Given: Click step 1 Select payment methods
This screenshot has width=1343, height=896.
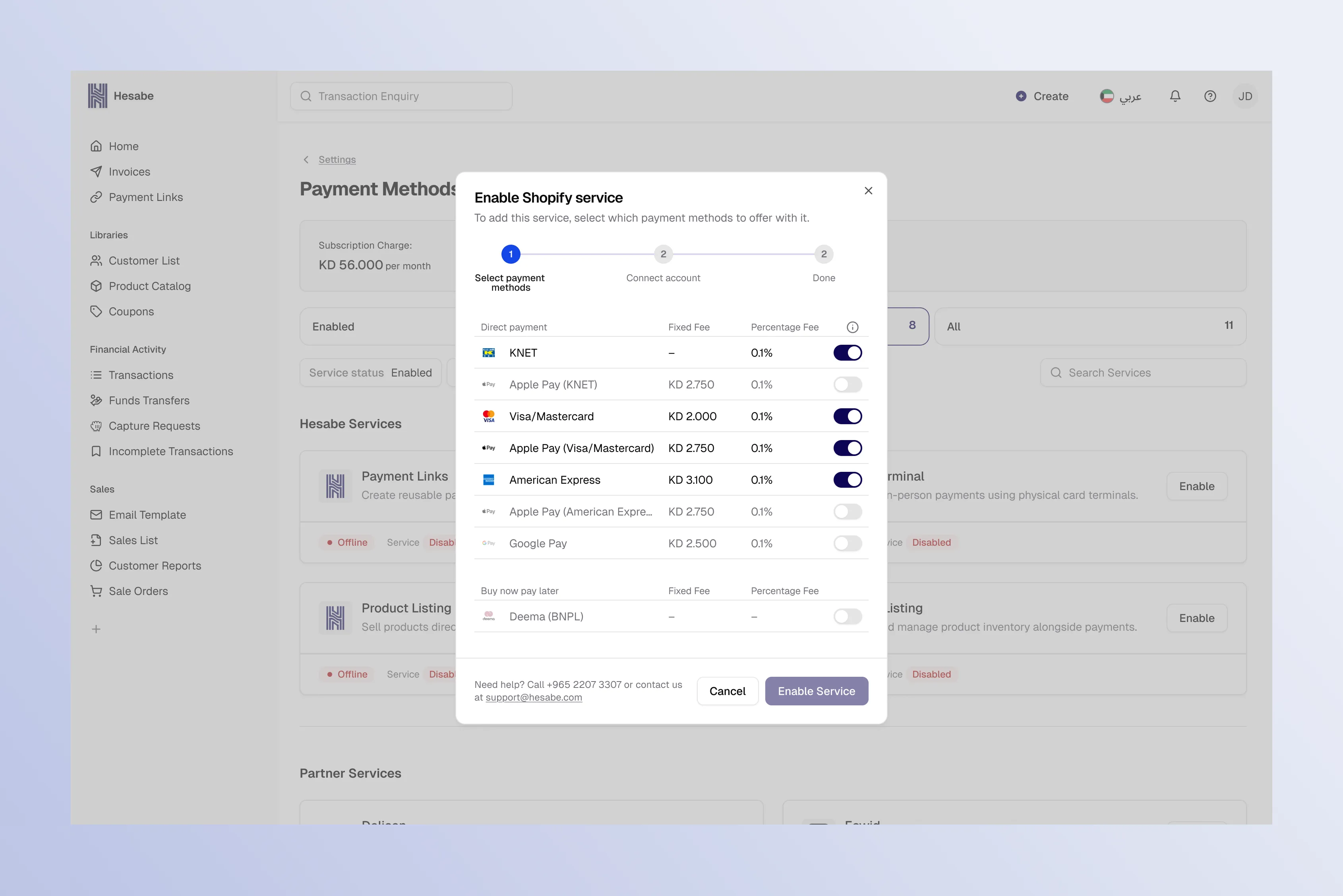Looking at the screenshot, I should point(511,254).
